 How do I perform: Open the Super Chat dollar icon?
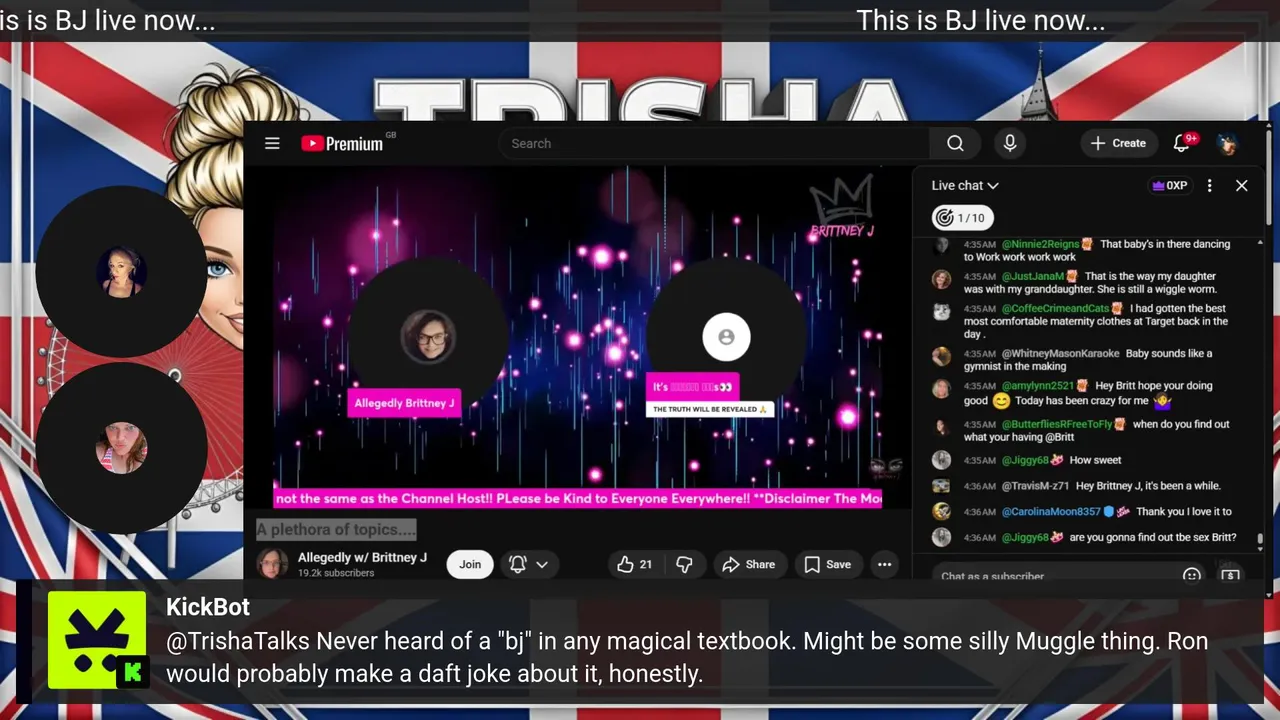[1230, 575]
